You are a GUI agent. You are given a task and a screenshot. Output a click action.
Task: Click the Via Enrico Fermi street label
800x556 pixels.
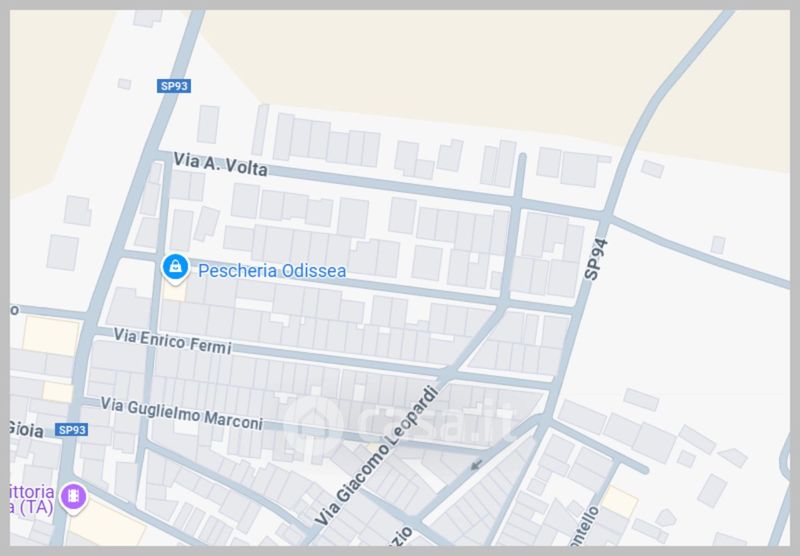tap(172, 341)
